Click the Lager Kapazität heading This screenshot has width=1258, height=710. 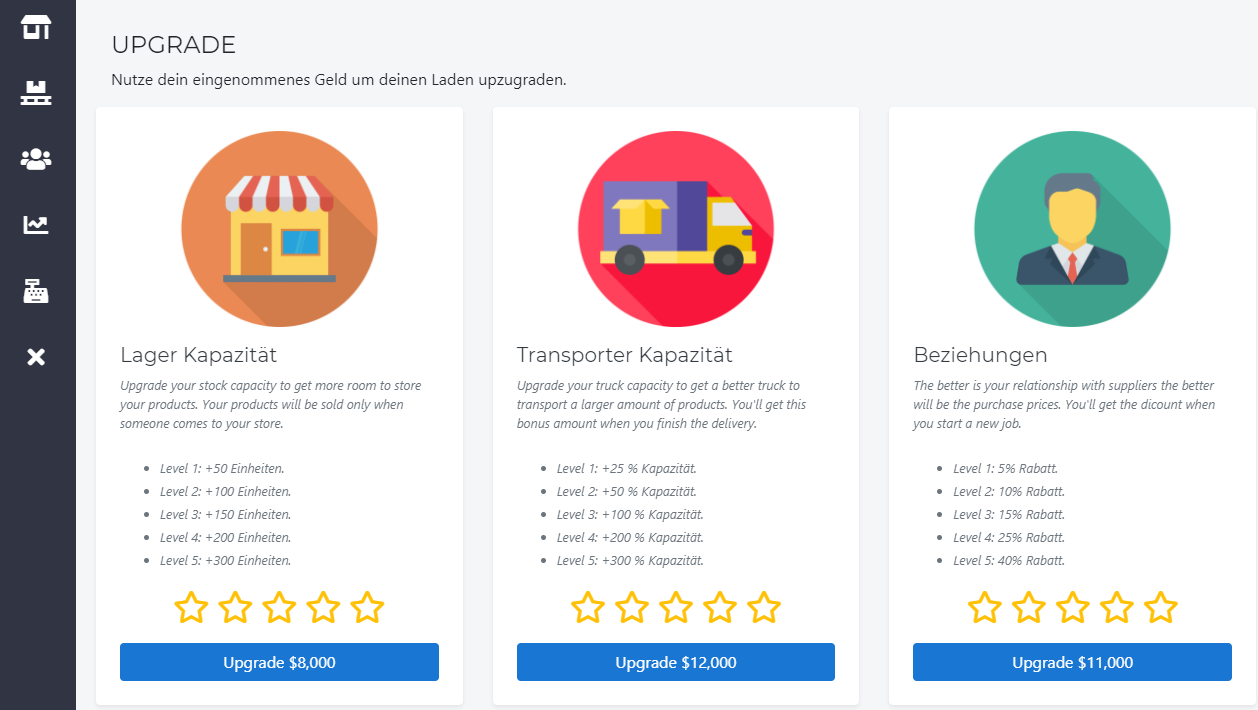[x=199, y=355]
